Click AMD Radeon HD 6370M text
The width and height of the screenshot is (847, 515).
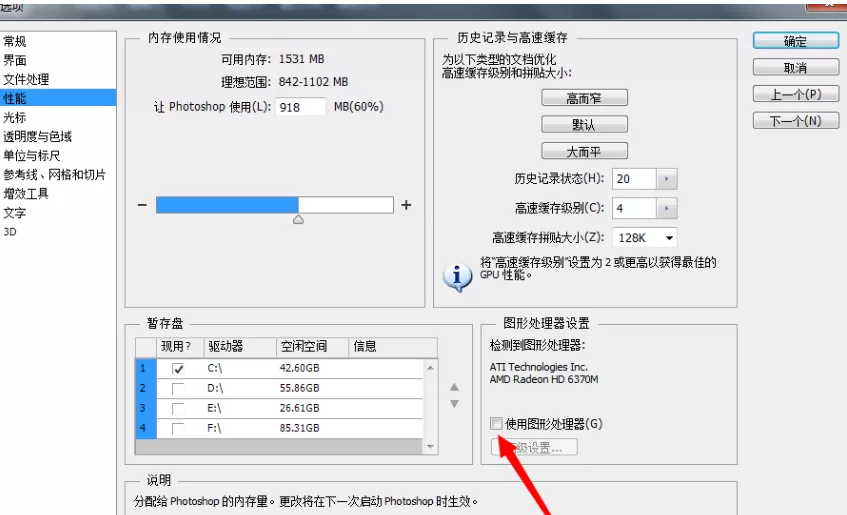pyautogui.click(x=544, y=379)
